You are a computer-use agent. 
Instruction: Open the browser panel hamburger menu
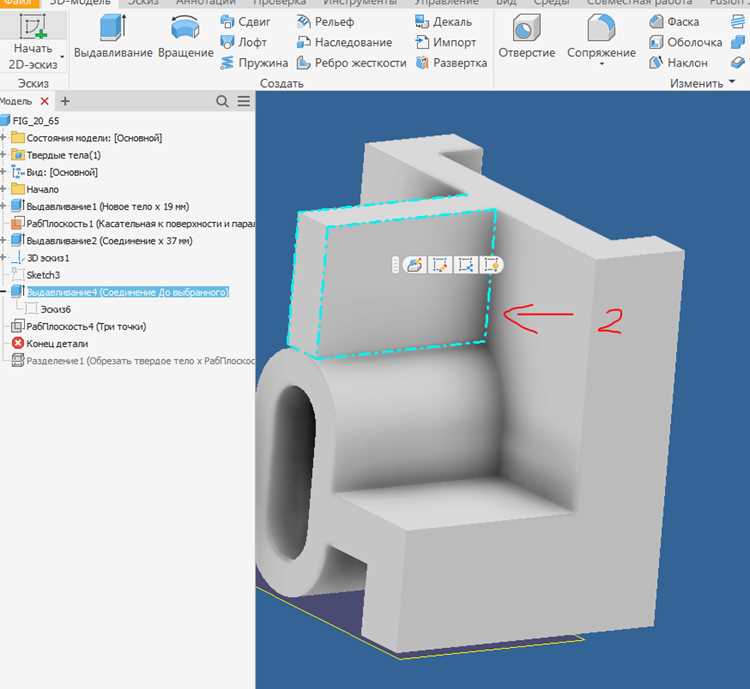click(244, 101)
